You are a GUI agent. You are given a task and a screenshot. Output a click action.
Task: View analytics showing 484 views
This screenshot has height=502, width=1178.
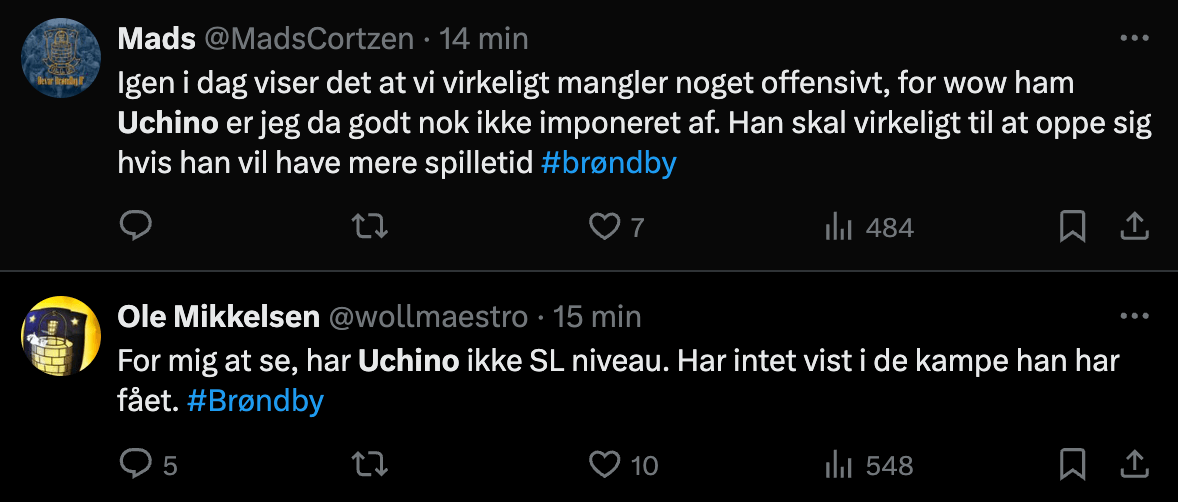click(869, 227)
